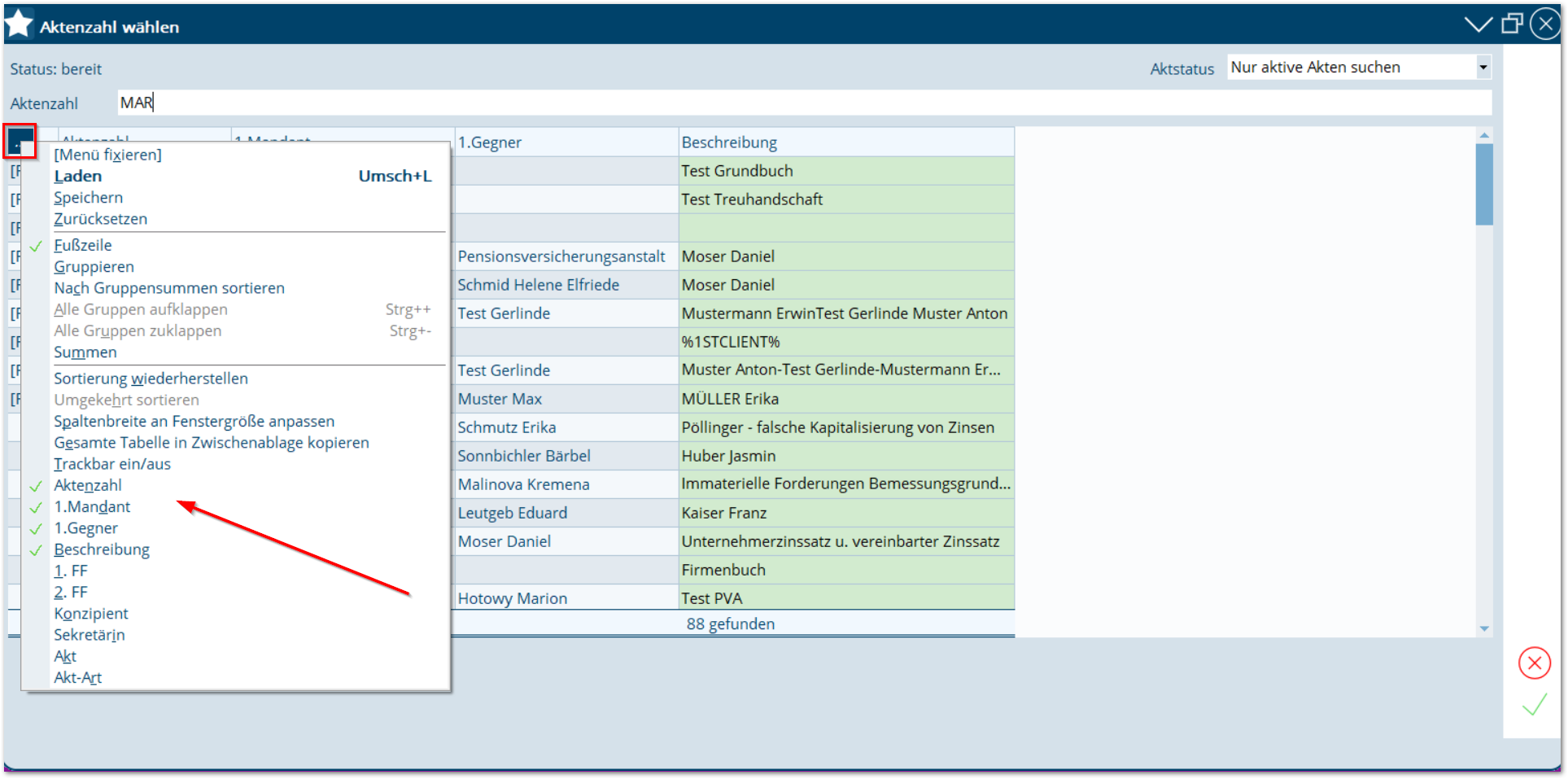Click the star icon in title bar
The height and width of the screenshot is (779, 1568).
pos(19,24)
